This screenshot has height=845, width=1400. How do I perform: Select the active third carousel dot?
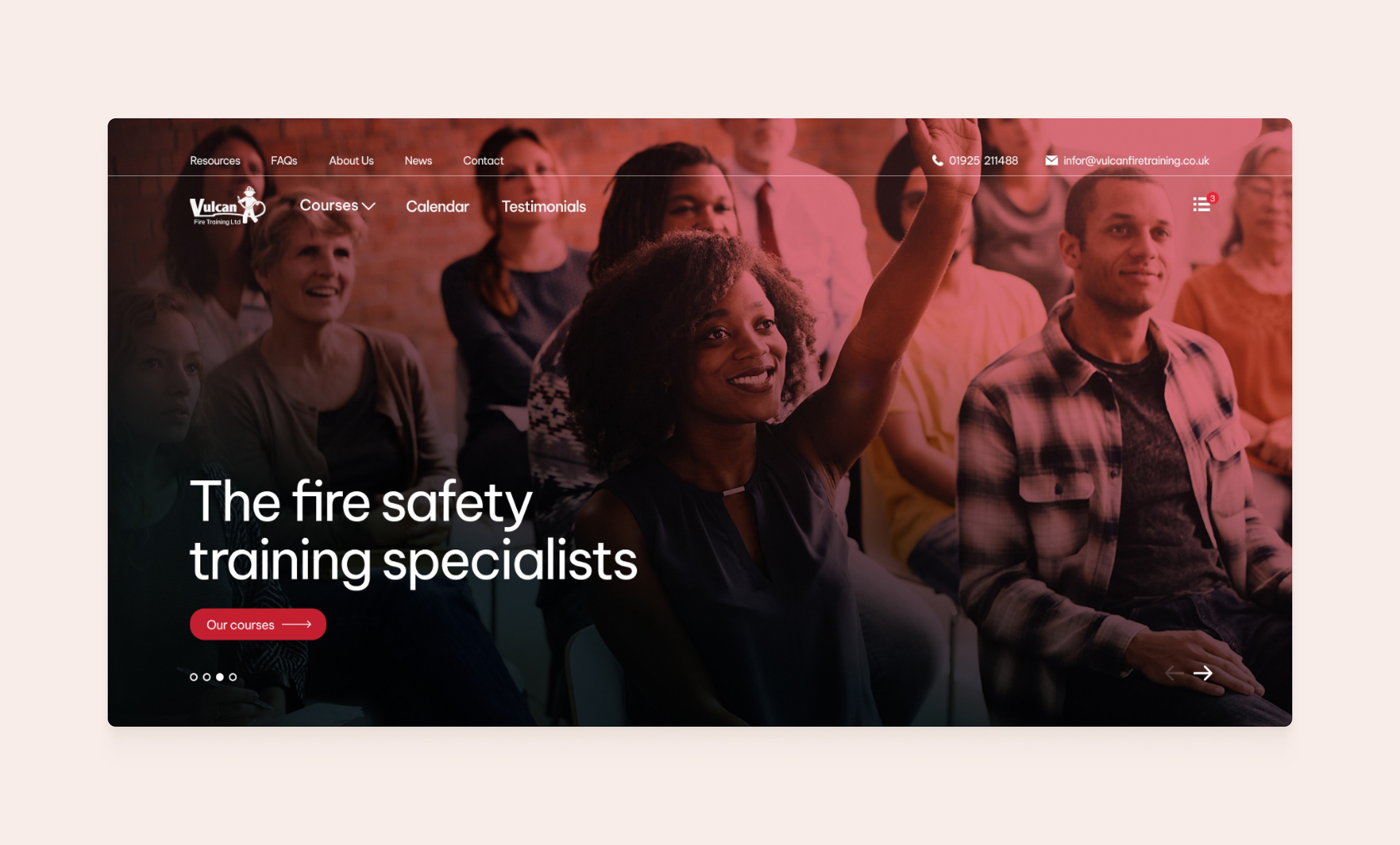pos(220,677)
